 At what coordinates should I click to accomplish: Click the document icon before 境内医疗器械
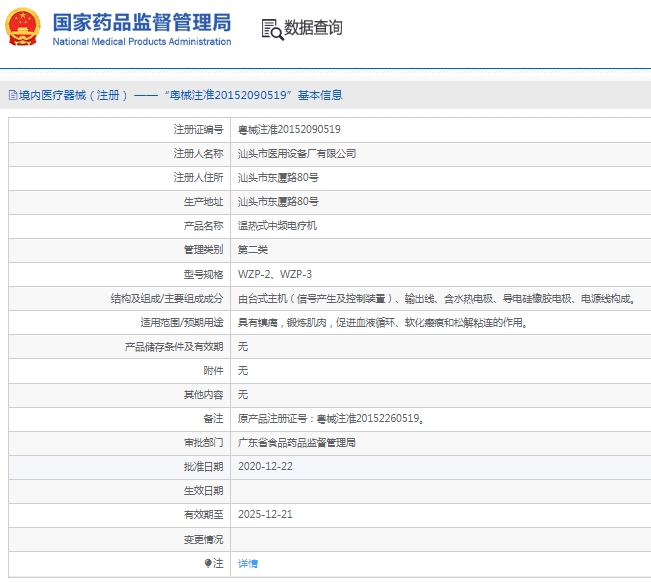(13, 95)
